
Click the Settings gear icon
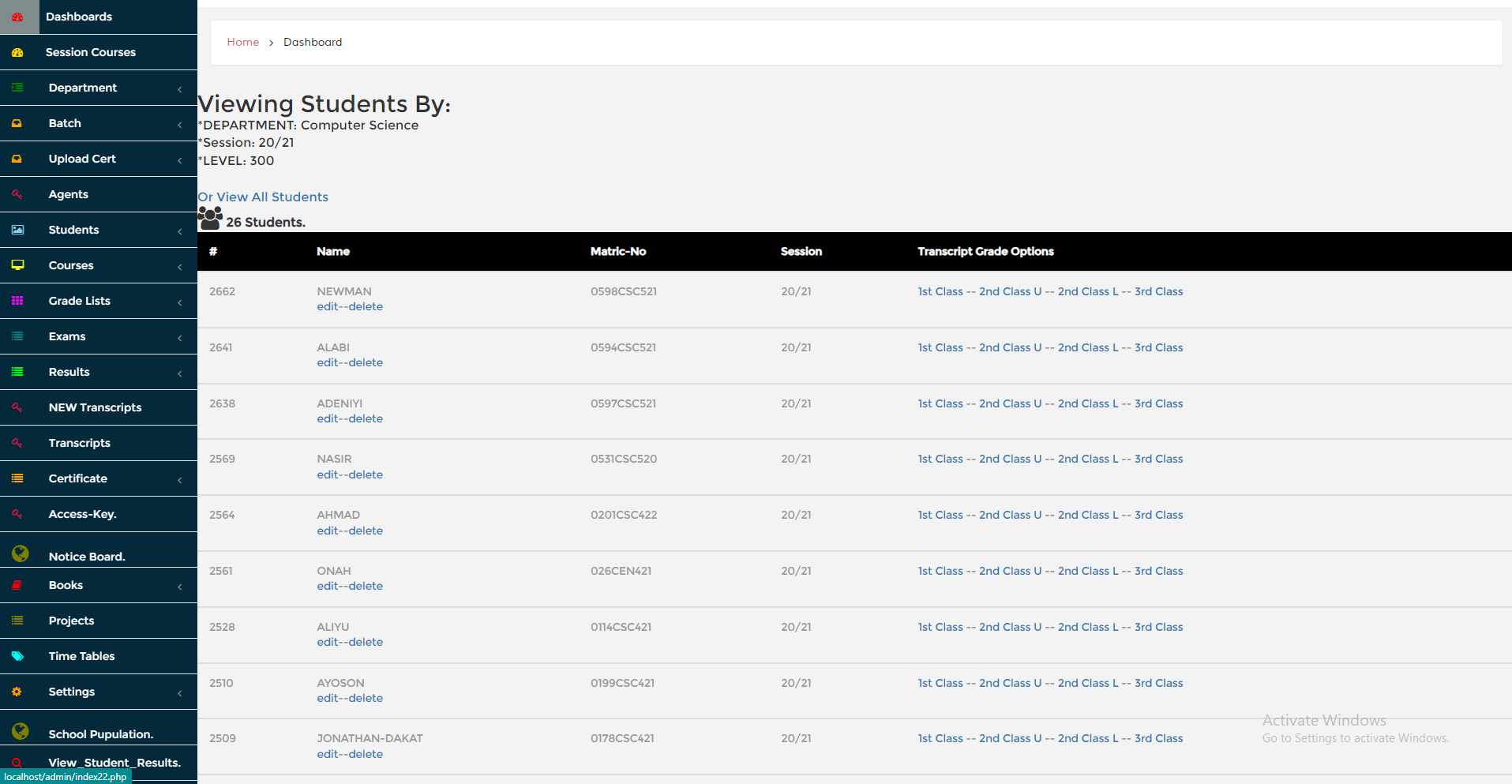[x=17, y=692]
